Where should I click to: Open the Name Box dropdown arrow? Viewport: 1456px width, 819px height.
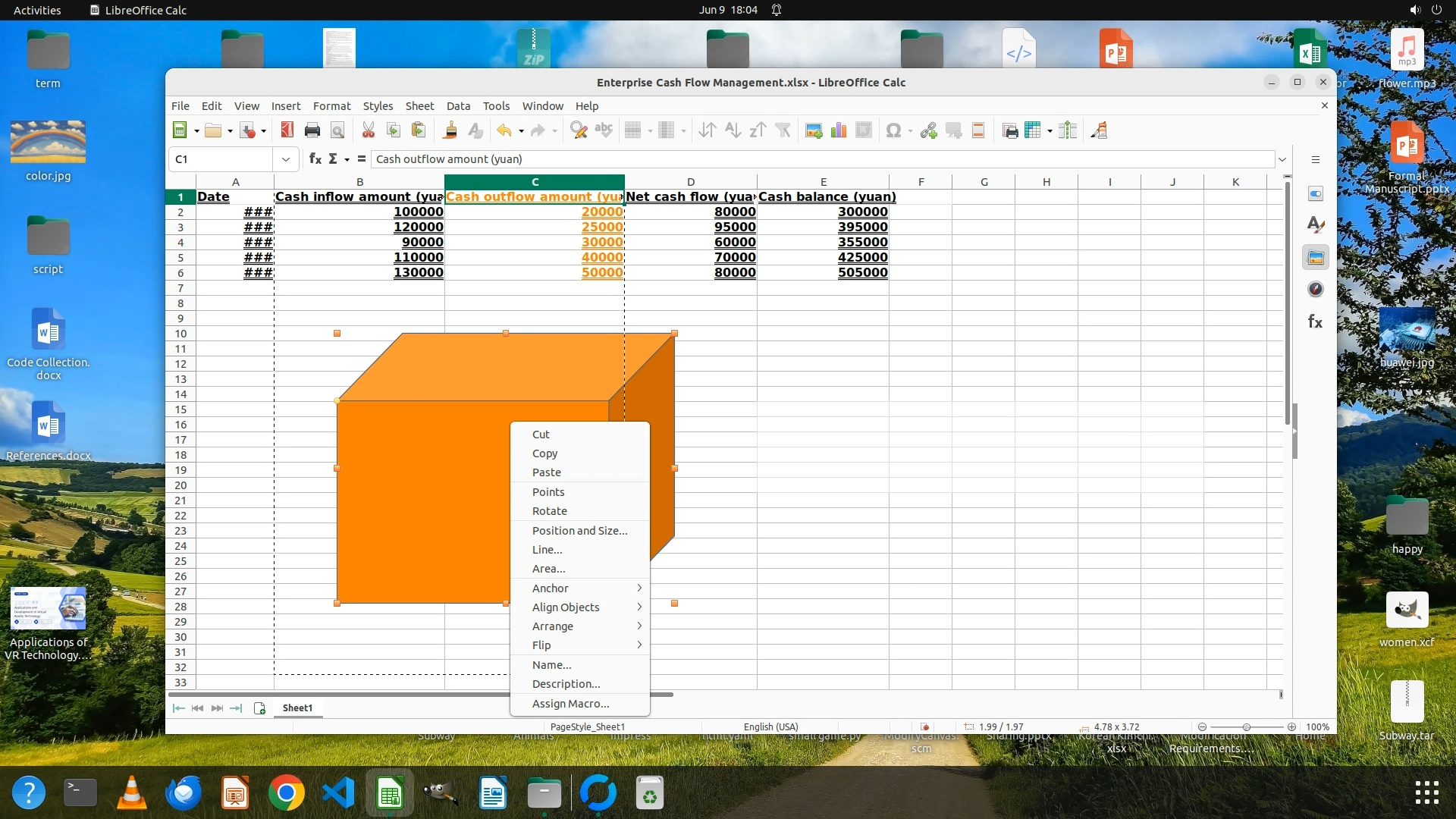(x=285, y=159)
